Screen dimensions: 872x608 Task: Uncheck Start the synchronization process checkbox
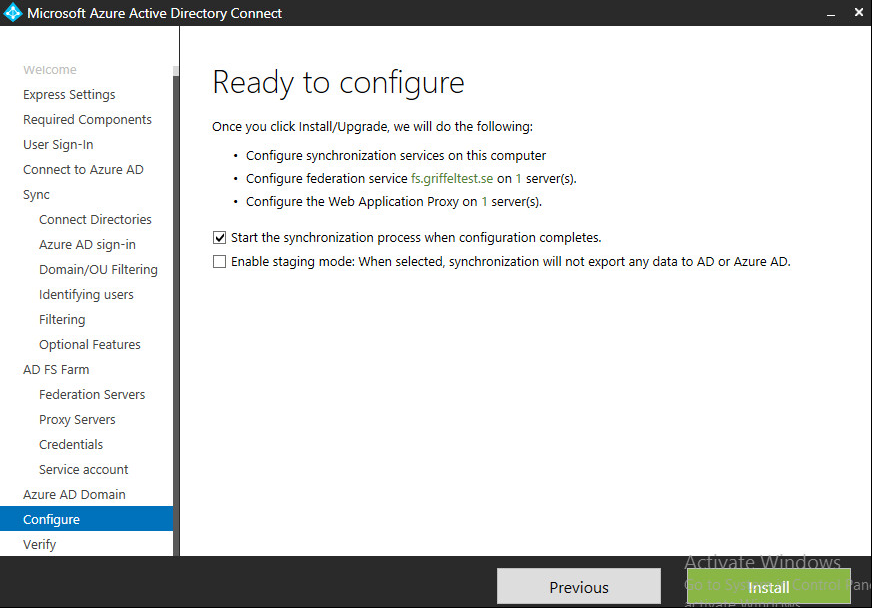pos(219,238)
